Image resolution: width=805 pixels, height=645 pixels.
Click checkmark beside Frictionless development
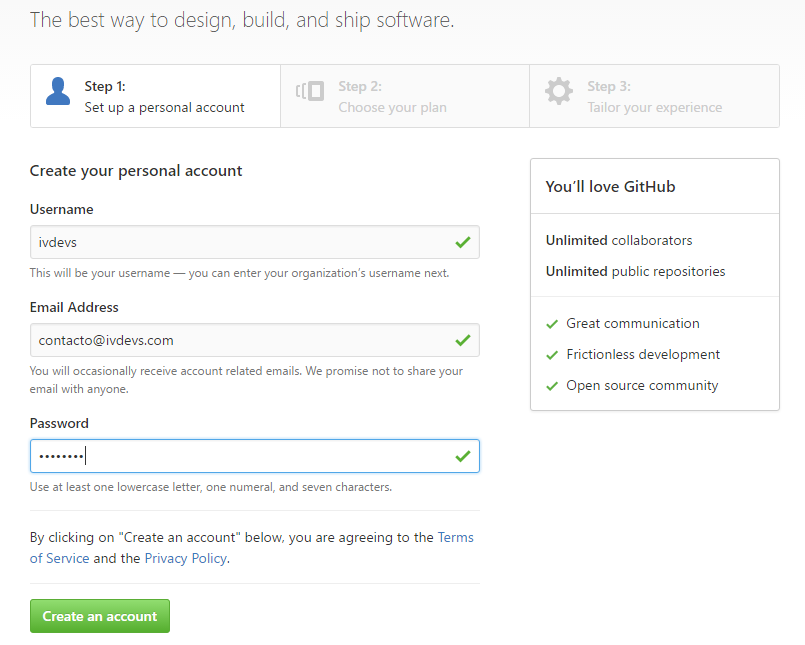coord(552,355)
